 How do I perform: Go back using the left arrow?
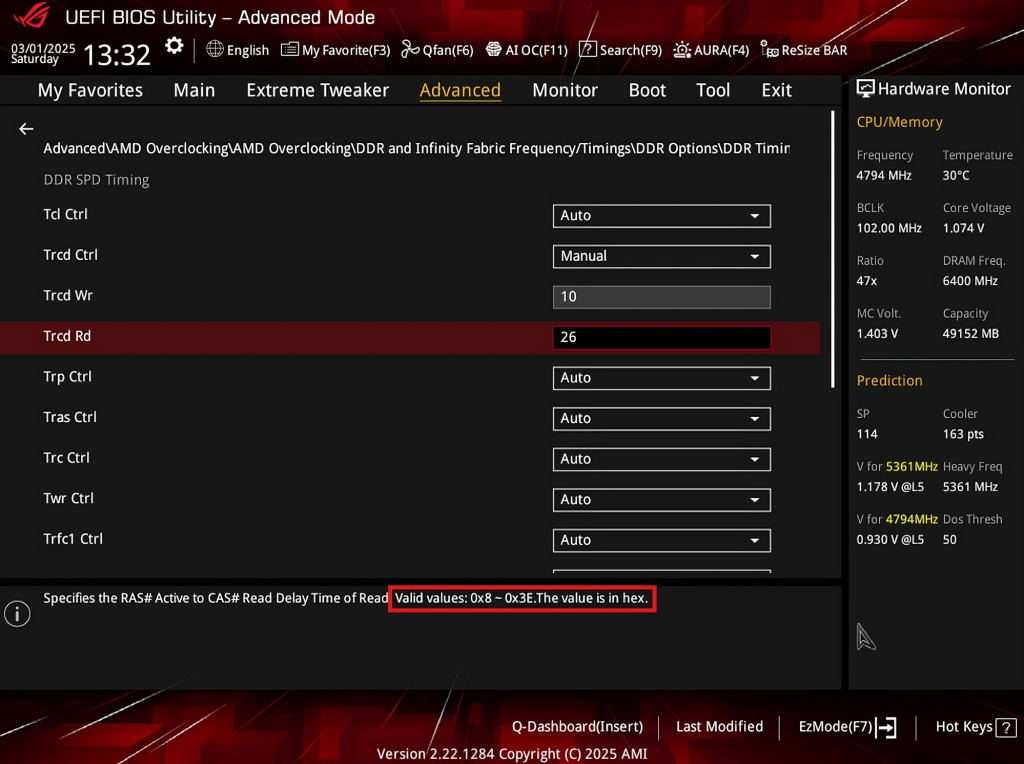point(26,129)
